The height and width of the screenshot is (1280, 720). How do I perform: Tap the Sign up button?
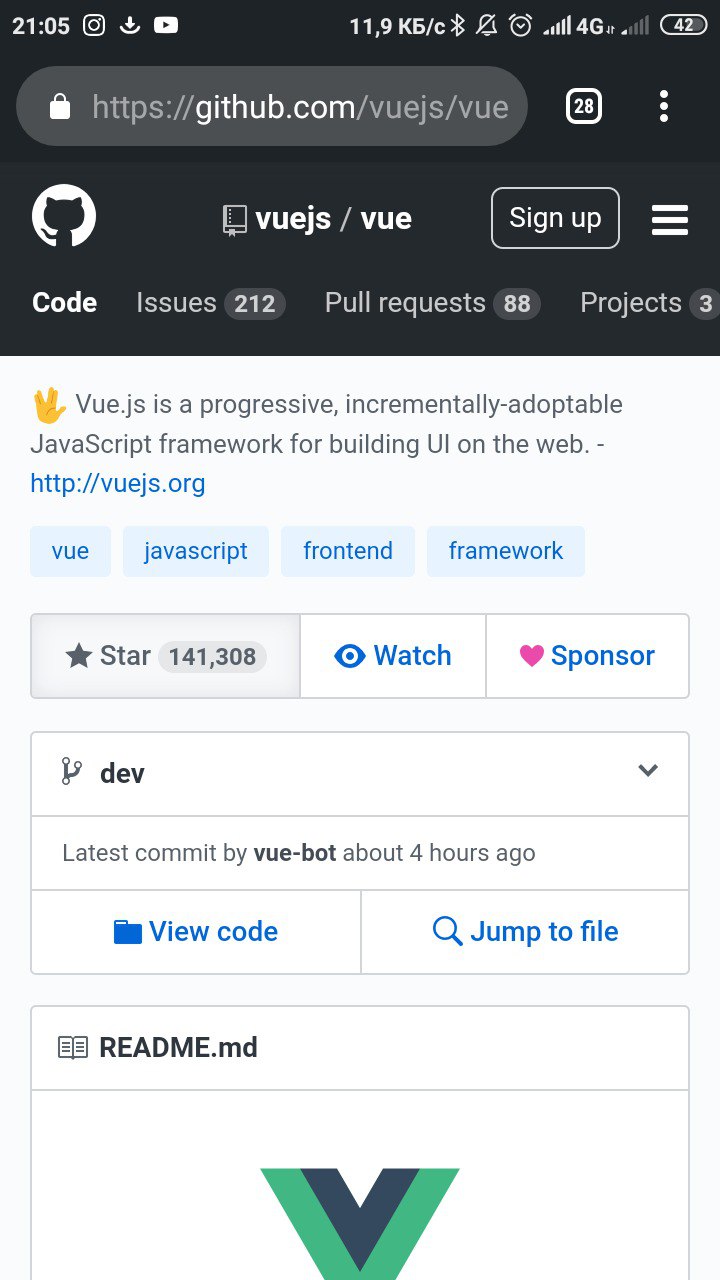tap(555, 218)
